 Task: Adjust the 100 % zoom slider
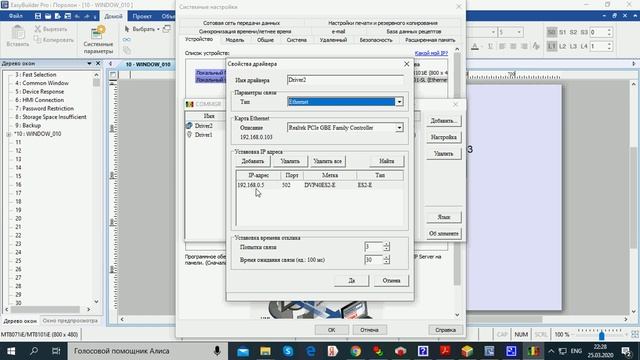pos(601,336)
